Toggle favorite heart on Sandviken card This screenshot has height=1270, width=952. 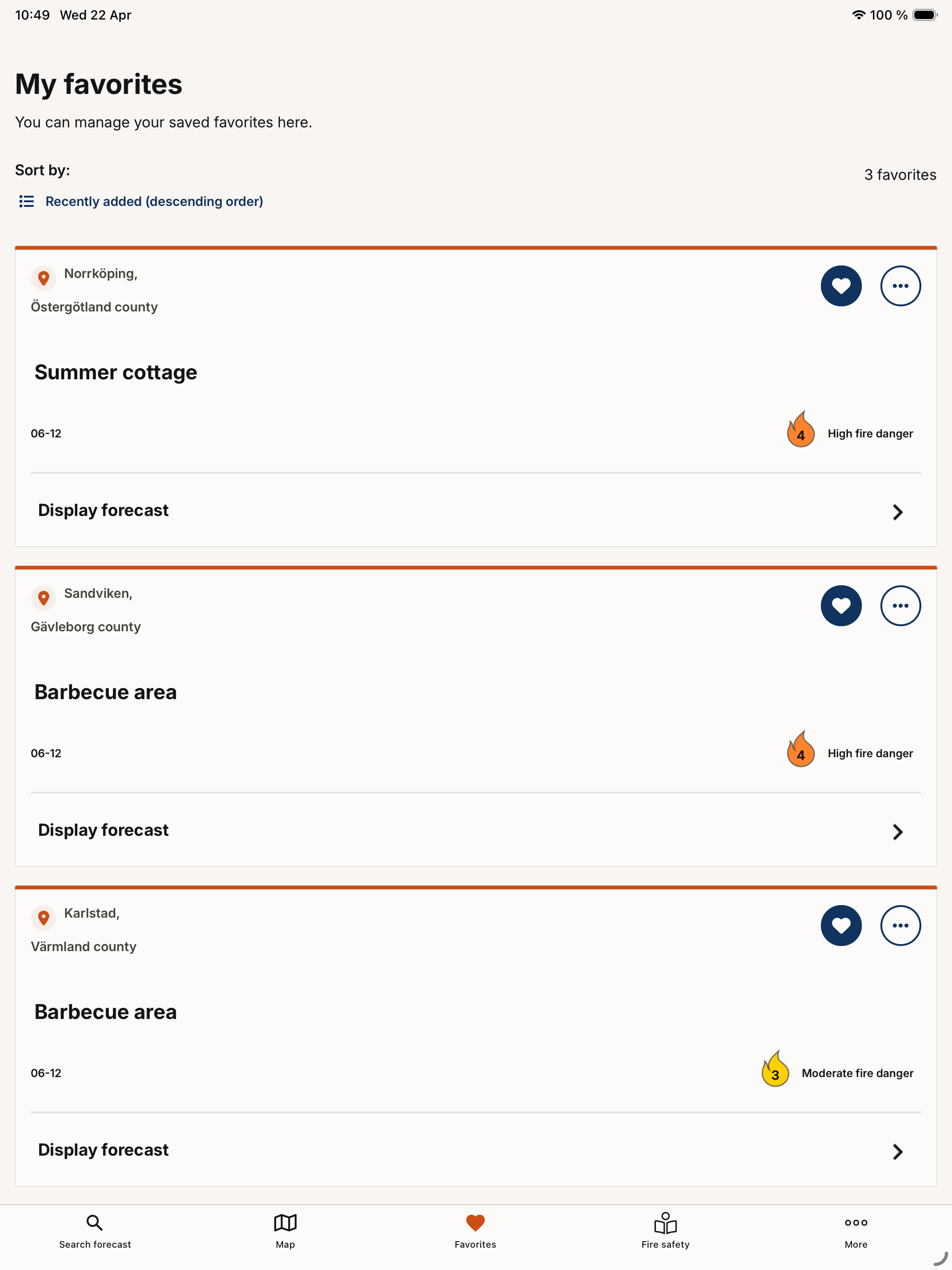[841, 606]
